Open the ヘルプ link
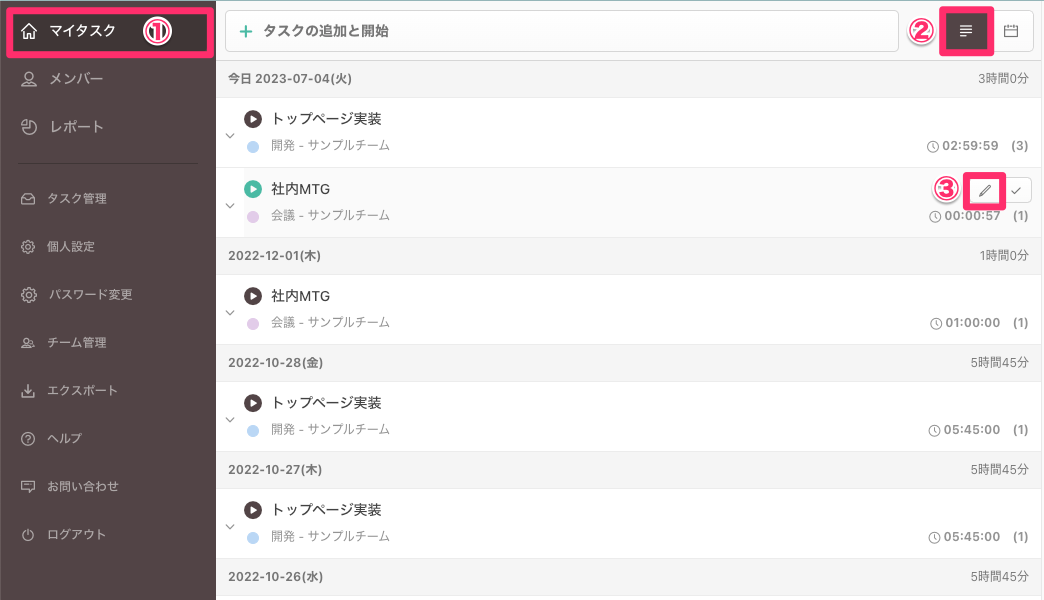This screenshot has width=1044, height=600. point(64,439)
